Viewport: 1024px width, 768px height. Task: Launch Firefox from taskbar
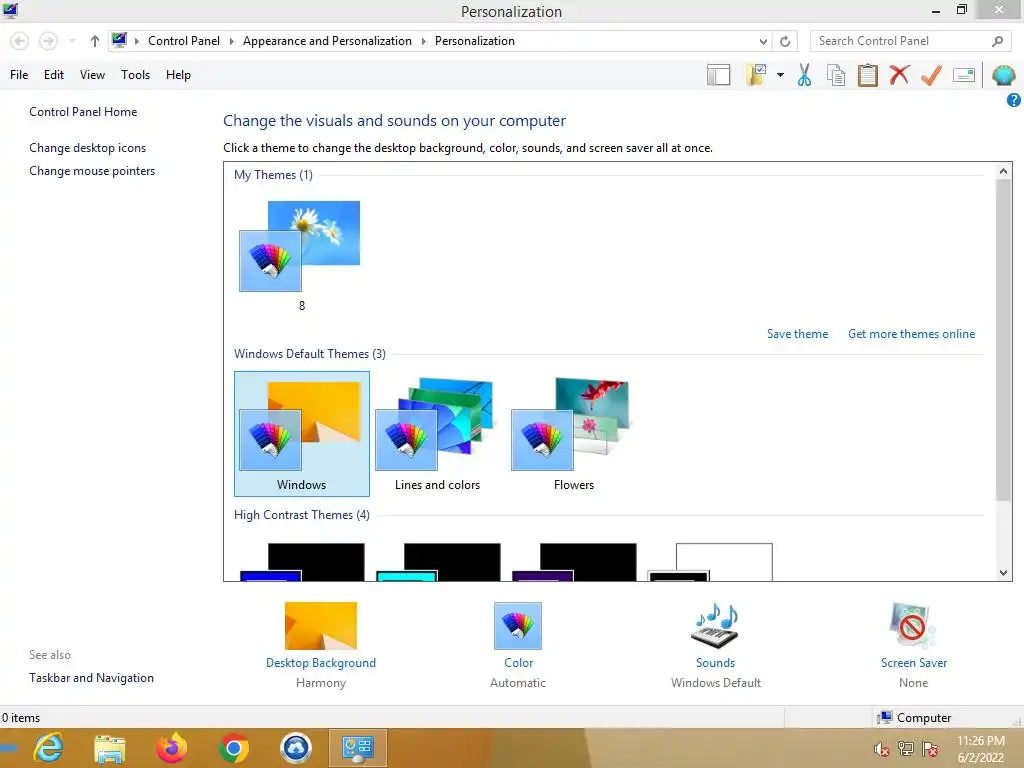[x=172, y=748]
